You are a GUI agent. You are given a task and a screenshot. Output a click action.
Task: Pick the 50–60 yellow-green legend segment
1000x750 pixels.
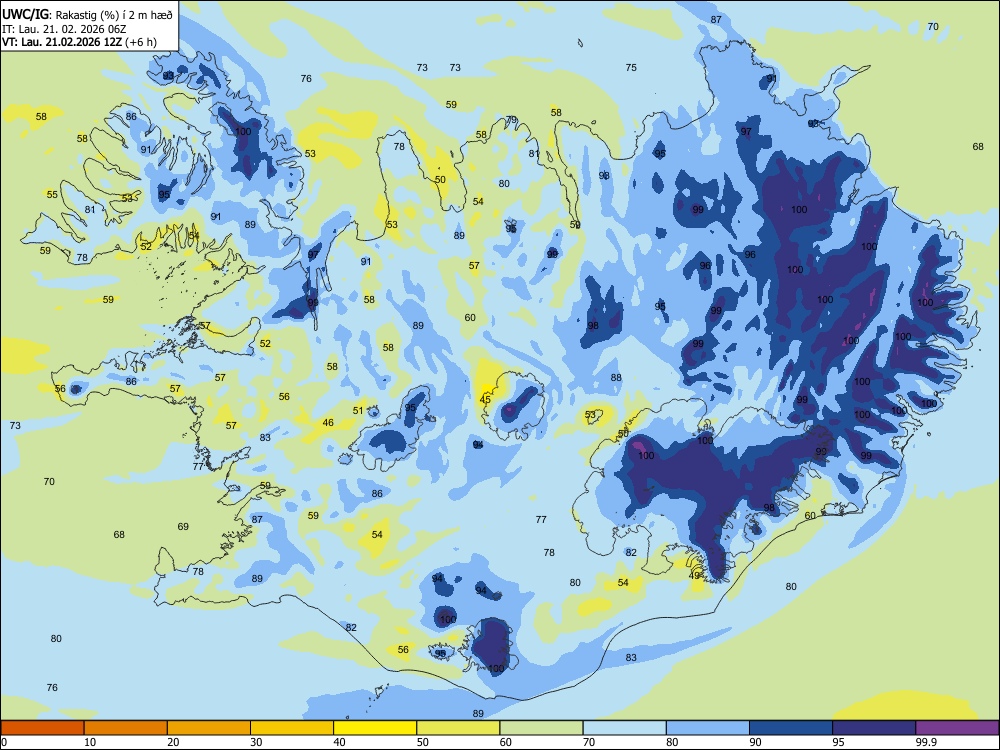coord(459,728)
